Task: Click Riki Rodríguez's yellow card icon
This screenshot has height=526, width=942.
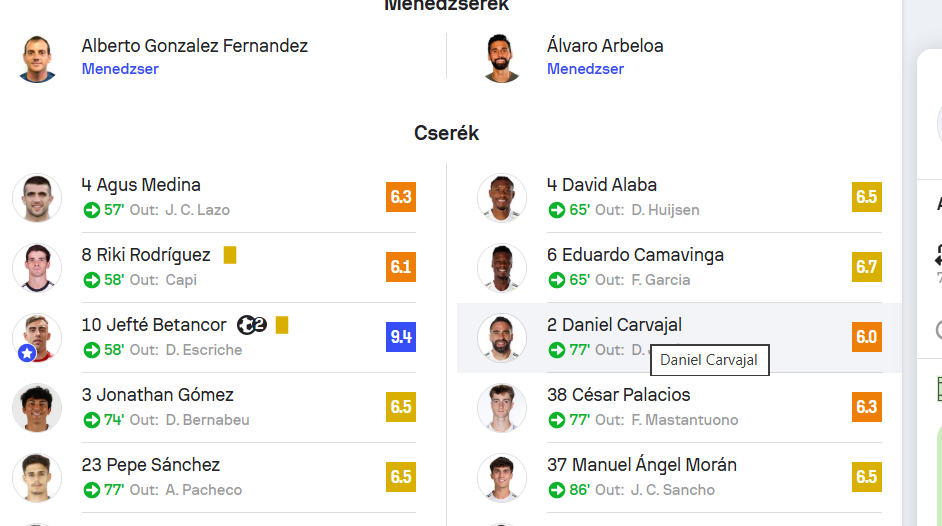Action: [230, 255]
